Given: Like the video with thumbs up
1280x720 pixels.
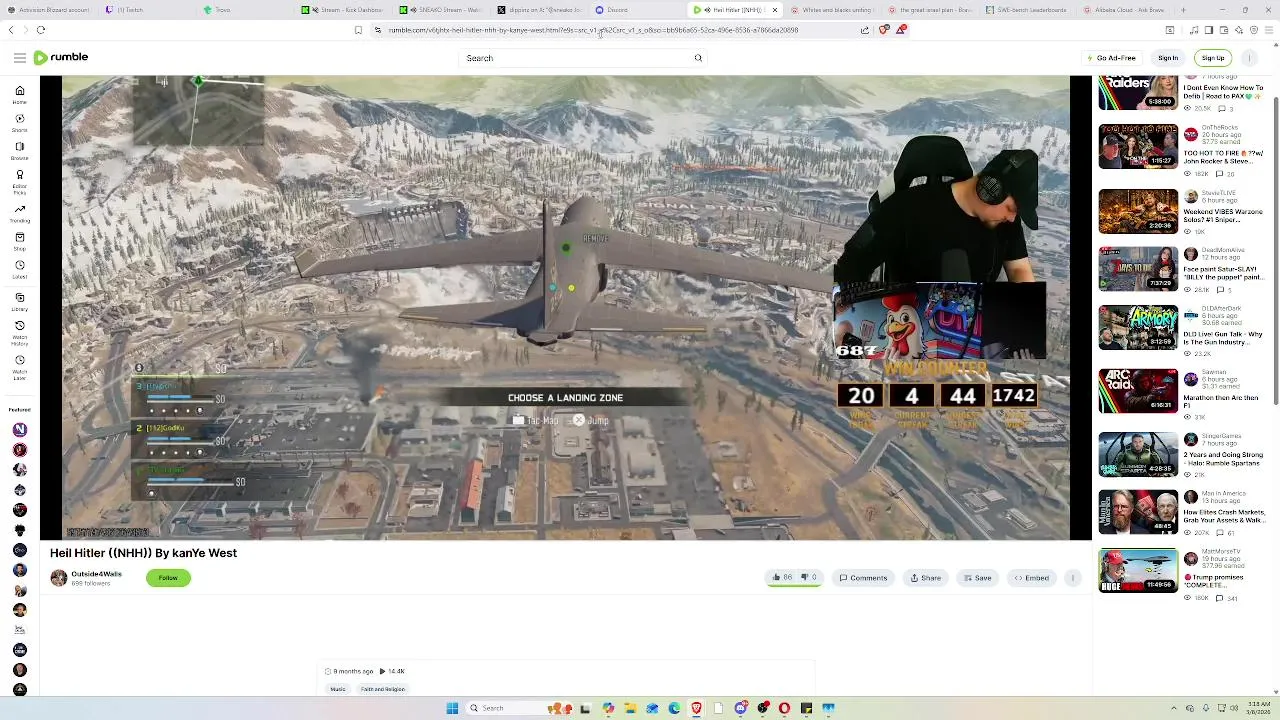Looking at the screenshot, I should click(x=782, y=578).
